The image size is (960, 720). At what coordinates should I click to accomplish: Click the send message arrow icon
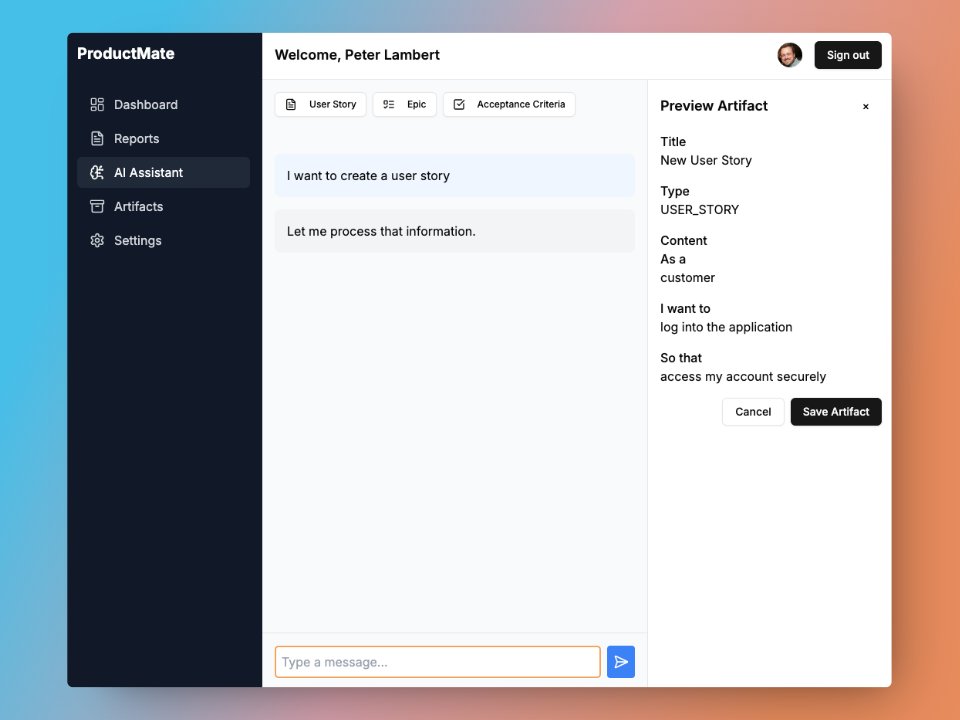click(621, 661)
